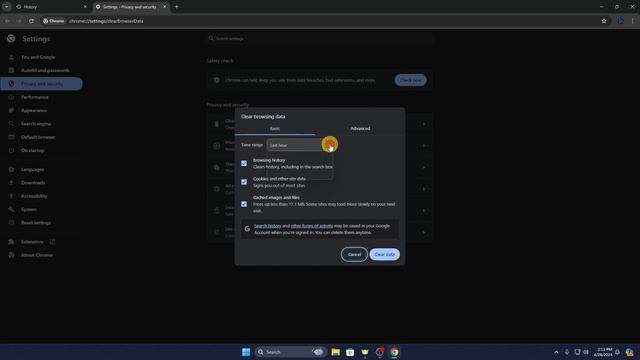Open Accessibility in the sidebar

[34, 196]
